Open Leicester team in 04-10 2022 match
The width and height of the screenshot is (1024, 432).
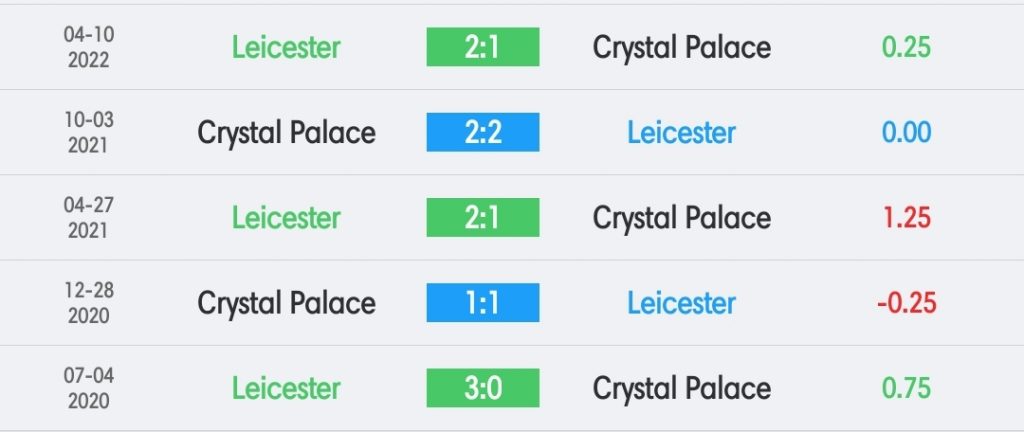[286, 48]
